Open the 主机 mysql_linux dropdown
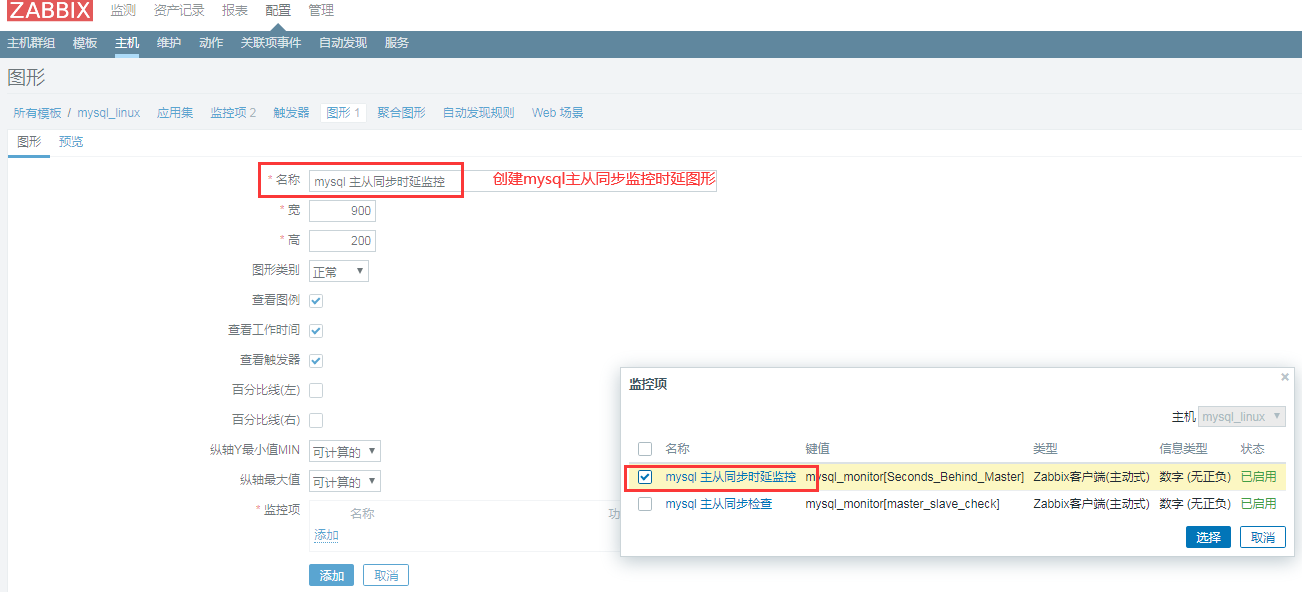 coord(1242,417)
